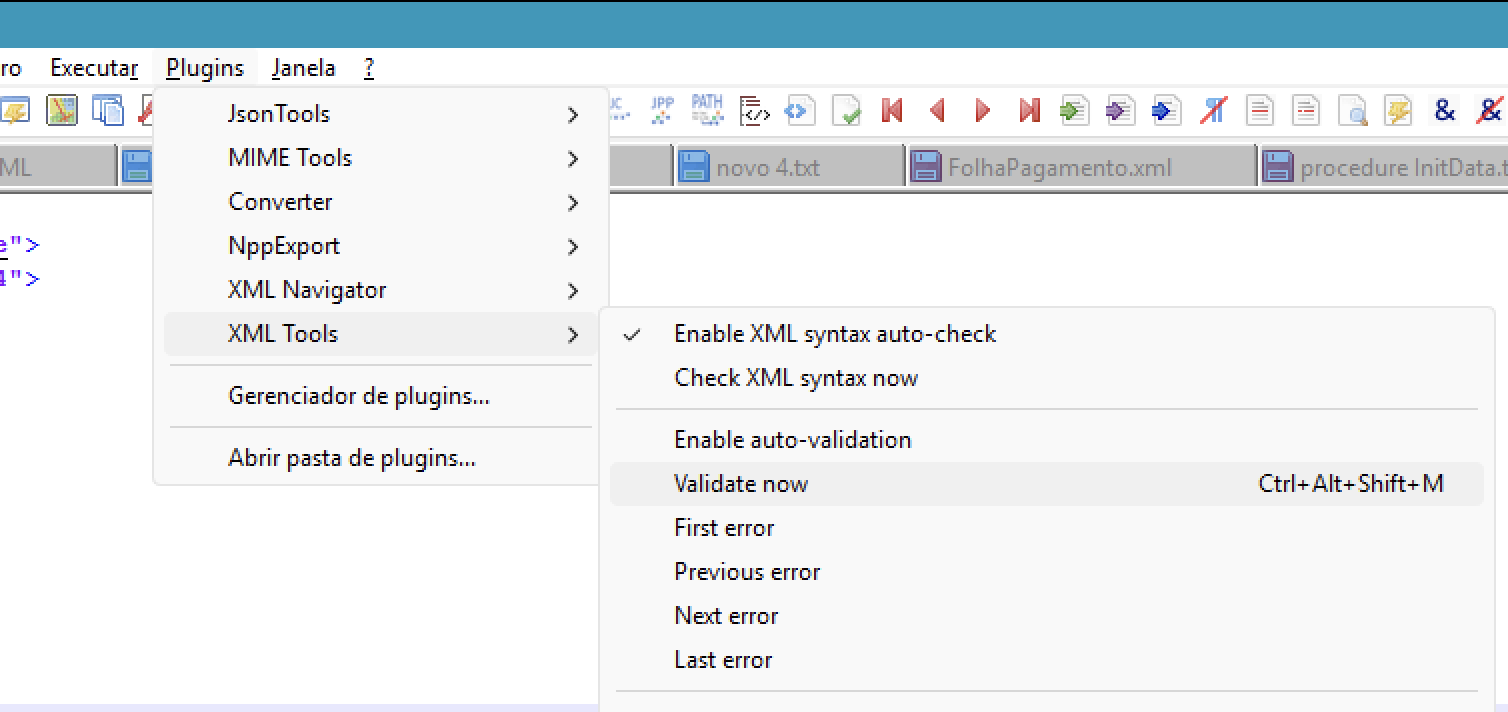1508x712 pixels.
Task: Click the ampersand icon without strikethrough
Action: coord(1444,110)
